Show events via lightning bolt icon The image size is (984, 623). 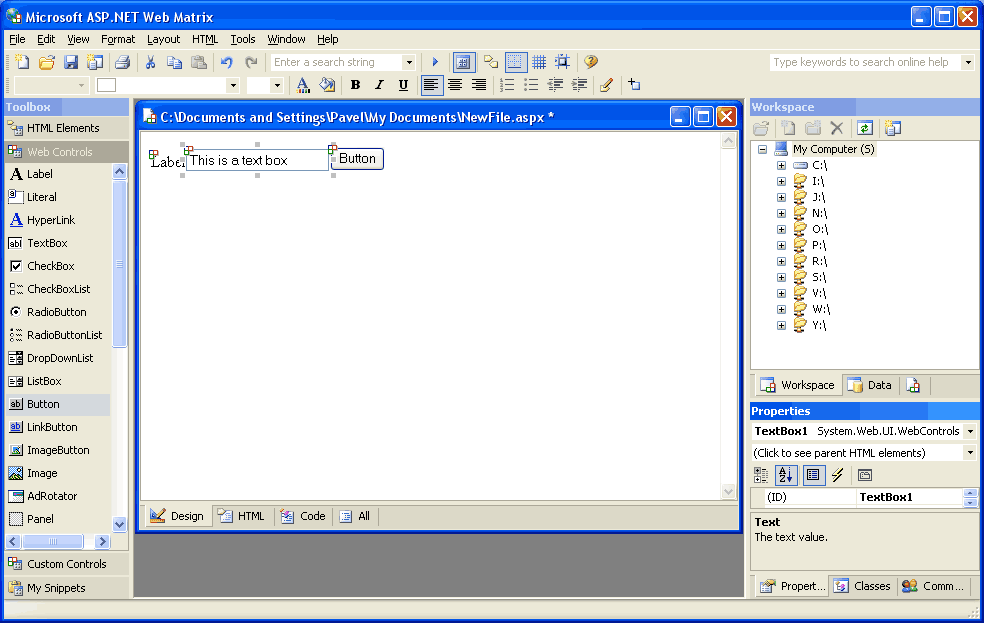pos(837,475)
